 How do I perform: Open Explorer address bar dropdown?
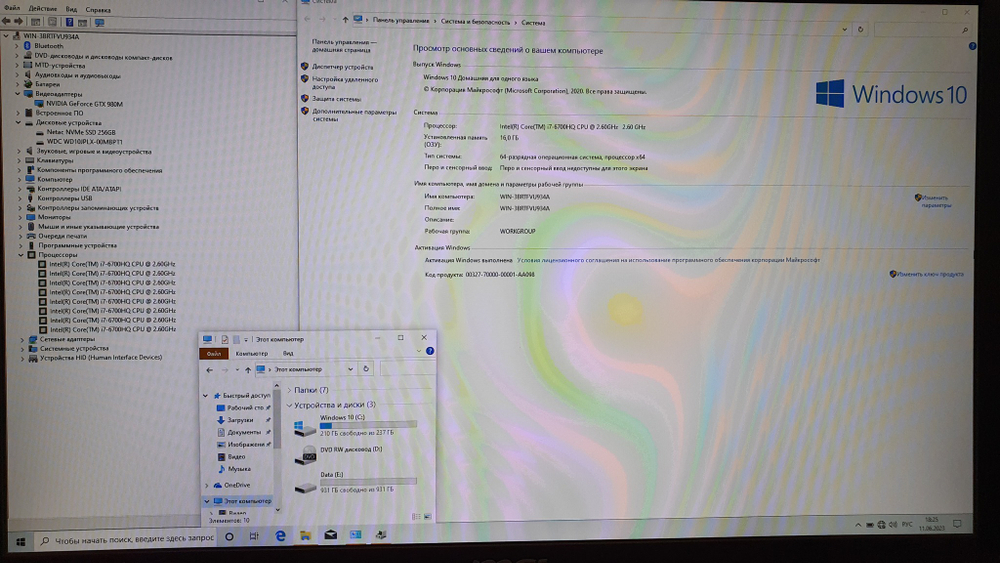pyautogui.click(x=350, y=369)
